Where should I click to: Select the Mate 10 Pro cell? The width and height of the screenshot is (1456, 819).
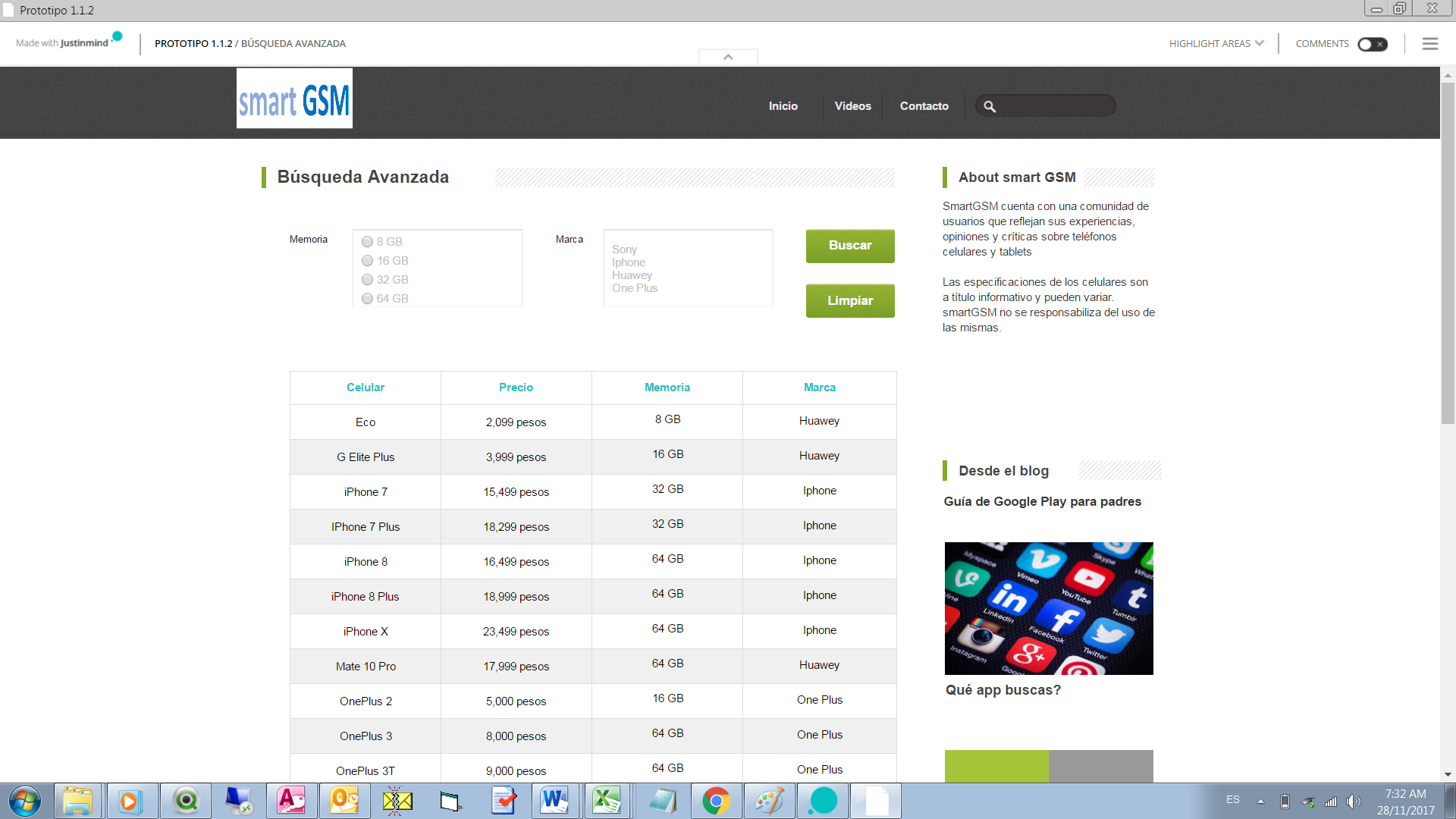pyautogui.click(x=366, y=667)
